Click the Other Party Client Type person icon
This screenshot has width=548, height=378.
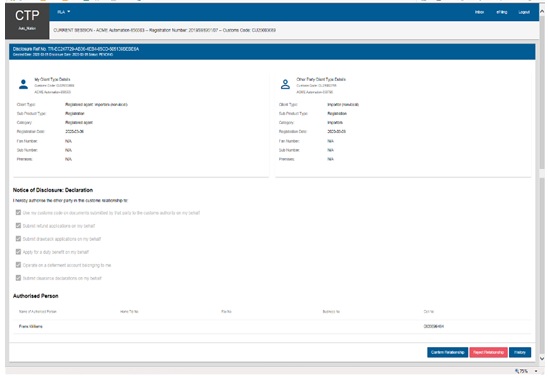(286, 84)
